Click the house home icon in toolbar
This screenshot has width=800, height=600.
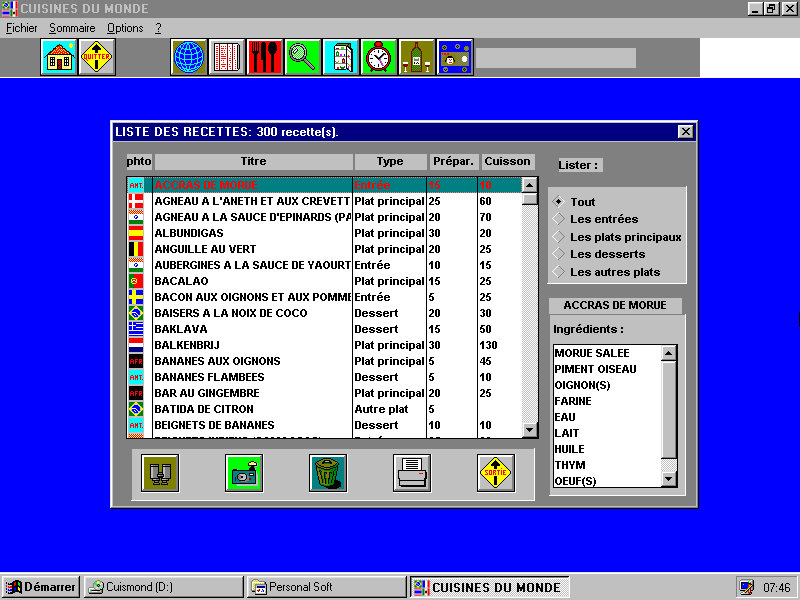[59, 57]
